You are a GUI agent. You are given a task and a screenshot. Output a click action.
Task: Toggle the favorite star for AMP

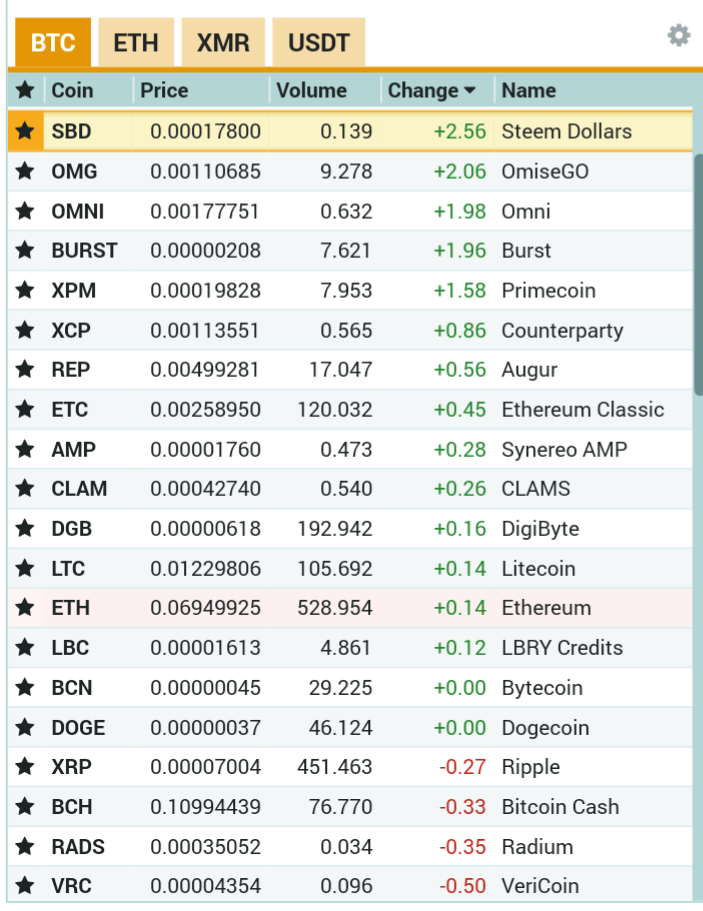click(25, 449)
